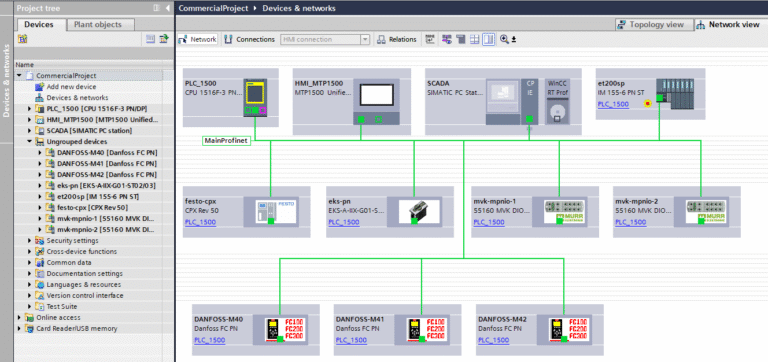Open the HMI connection type dropdown
Image resolution: width=768 pixels, height=362 pixels.
pyautogui.click(x=365, y=40)
